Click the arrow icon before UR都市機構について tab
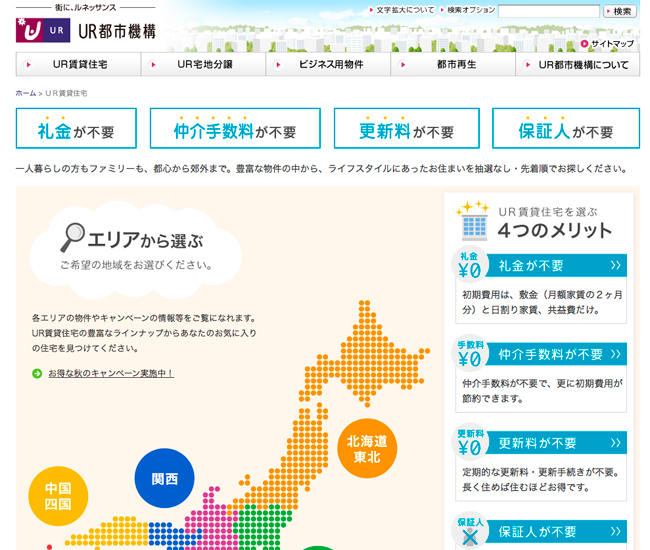This screenshot has width=650, height=550. (x=528, y=65)
